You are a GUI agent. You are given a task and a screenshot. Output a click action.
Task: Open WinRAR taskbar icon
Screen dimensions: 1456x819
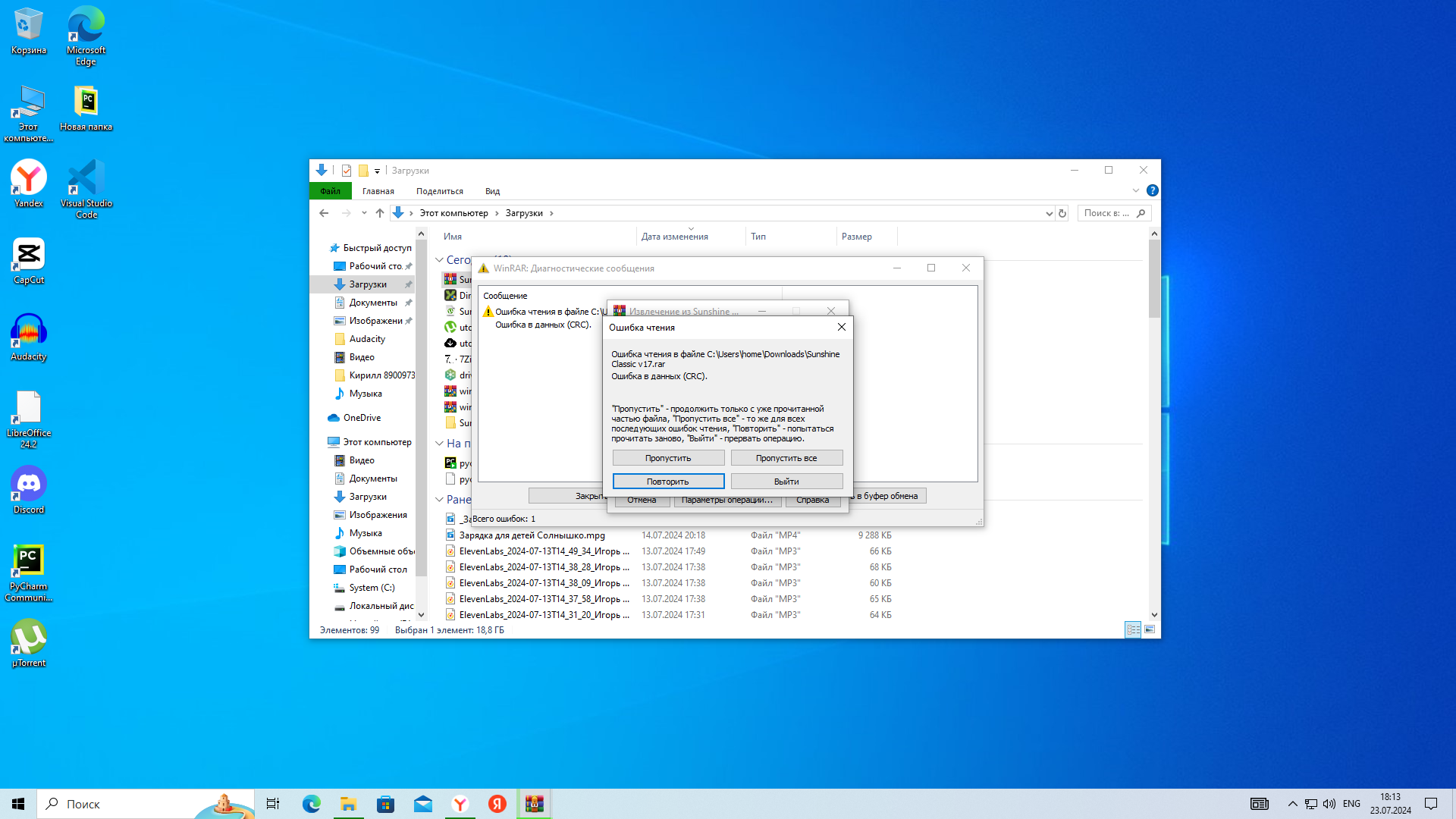(535, 804)
